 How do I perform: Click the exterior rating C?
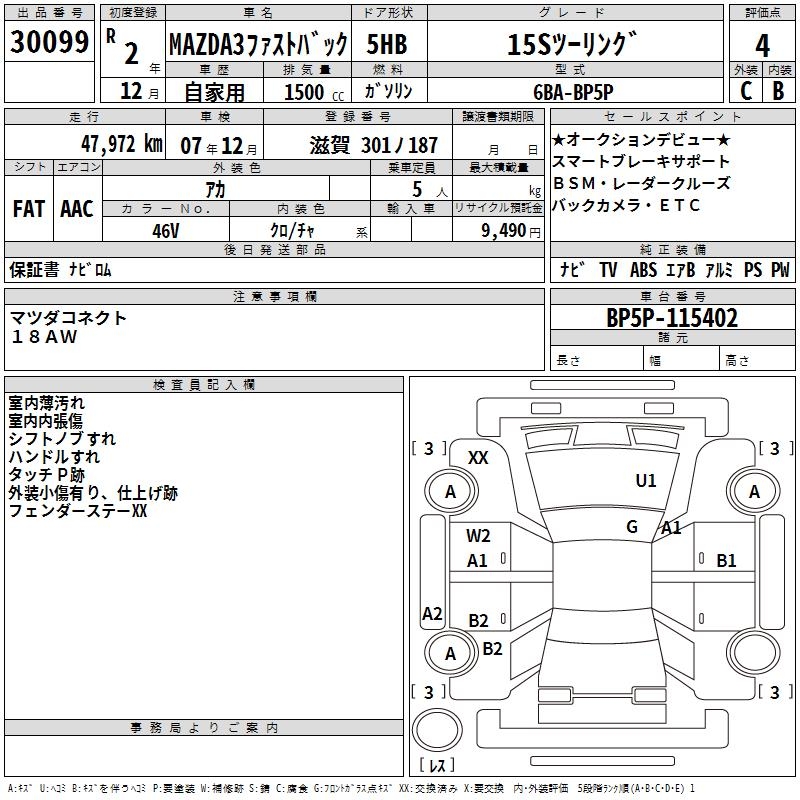(746, 91)
